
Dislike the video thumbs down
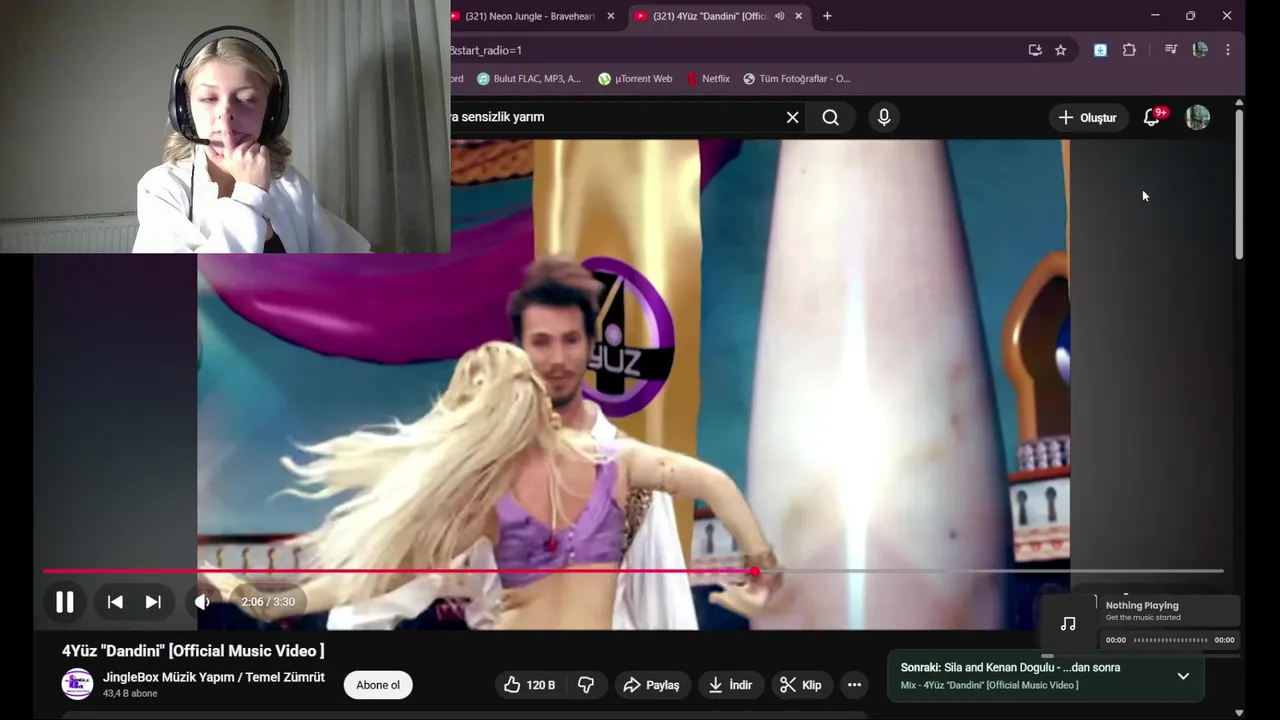tap(587, 685)
